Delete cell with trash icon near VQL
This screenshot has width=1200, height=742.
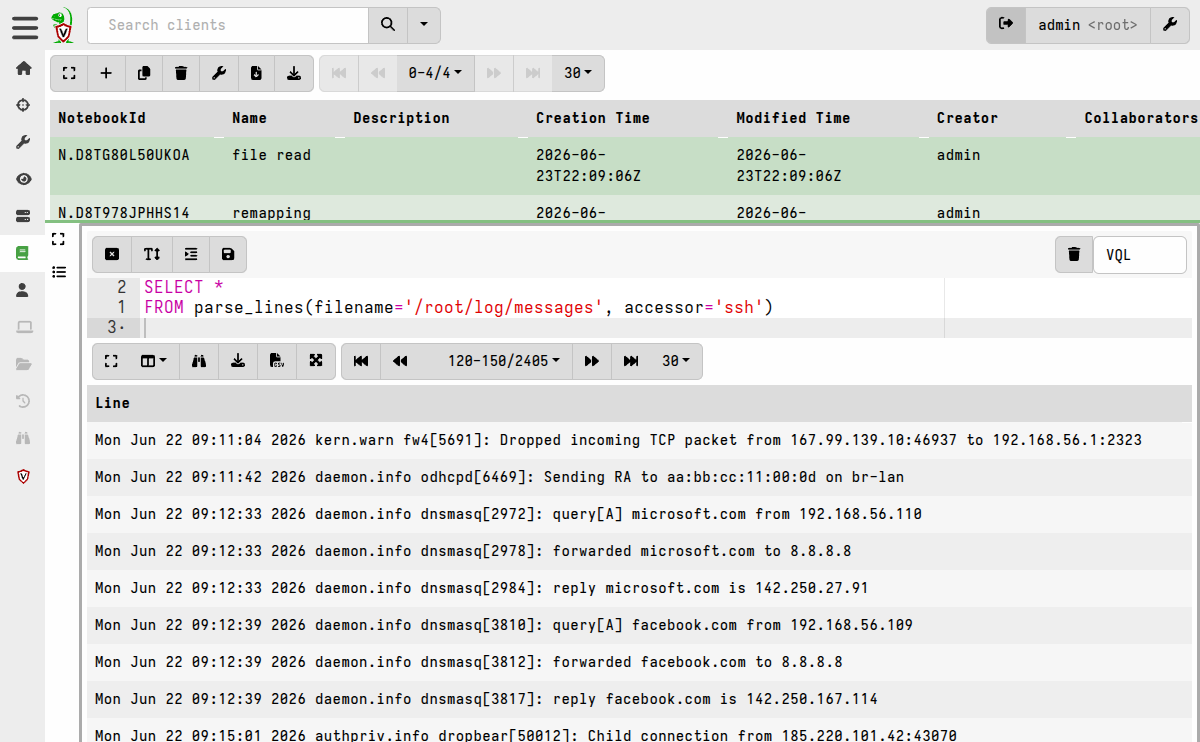[1074, 255]
